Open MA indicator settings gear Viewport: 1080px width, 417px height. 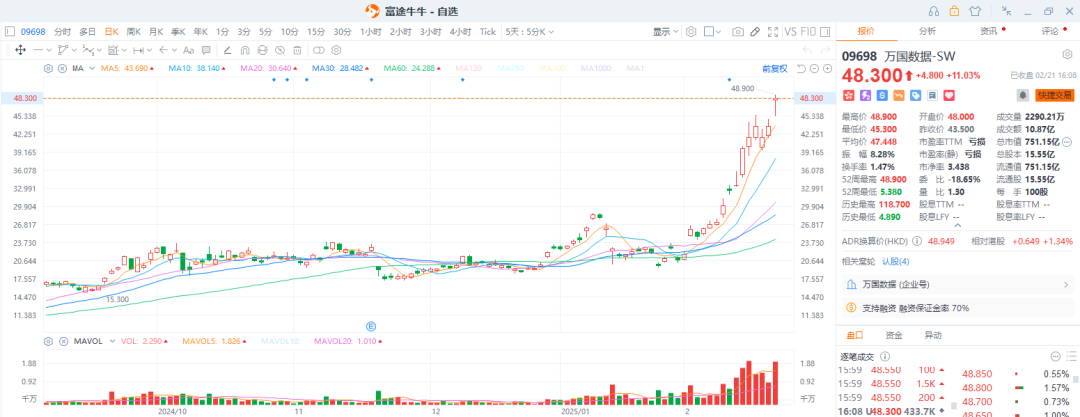coord(48,68)
